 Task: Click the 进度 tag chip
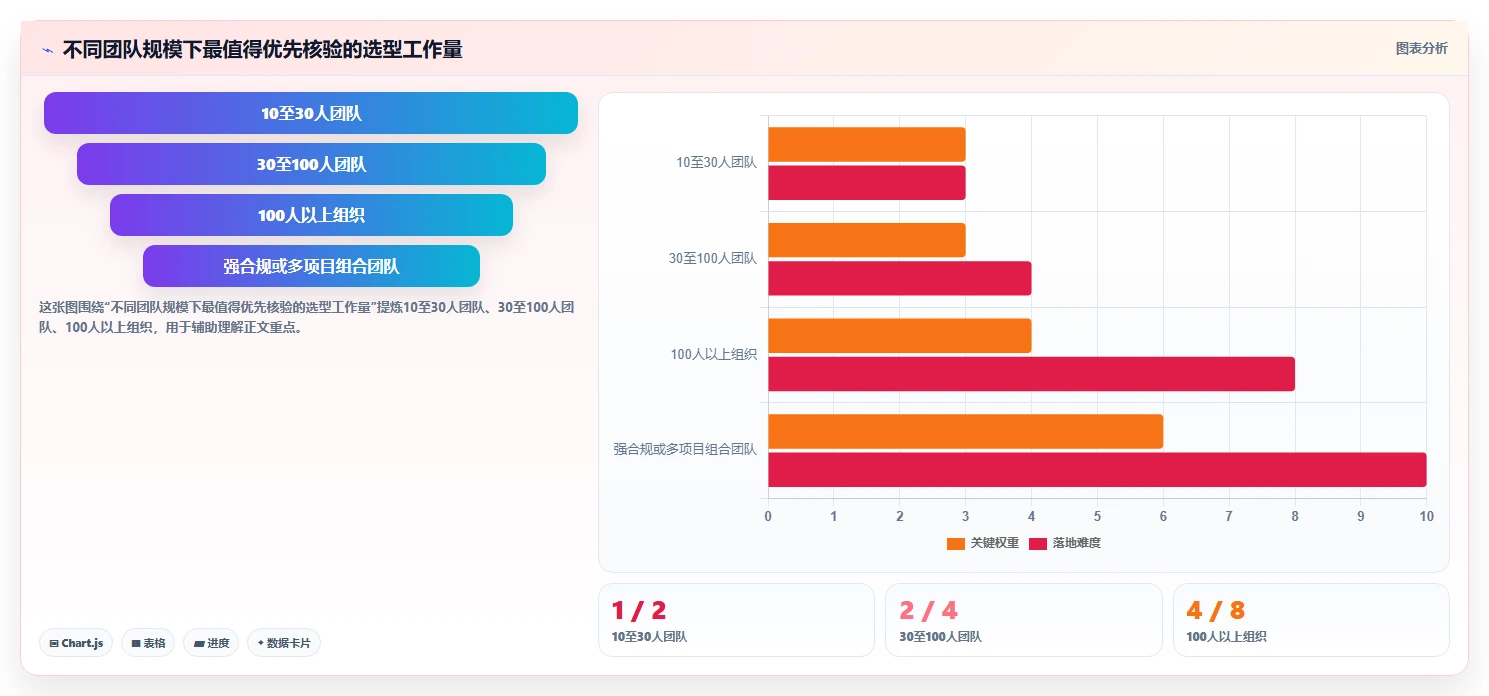(x=211, y=643)
